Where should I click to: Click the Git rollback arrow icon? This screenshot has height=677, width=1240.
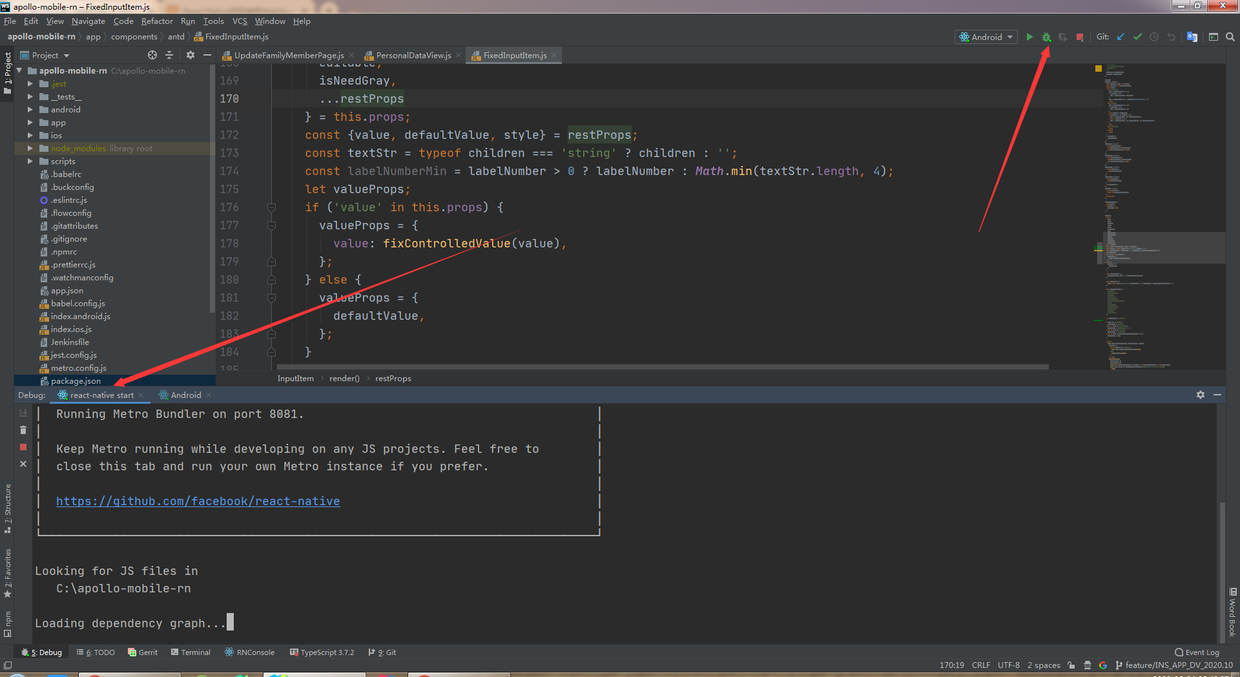(1171, 37)
